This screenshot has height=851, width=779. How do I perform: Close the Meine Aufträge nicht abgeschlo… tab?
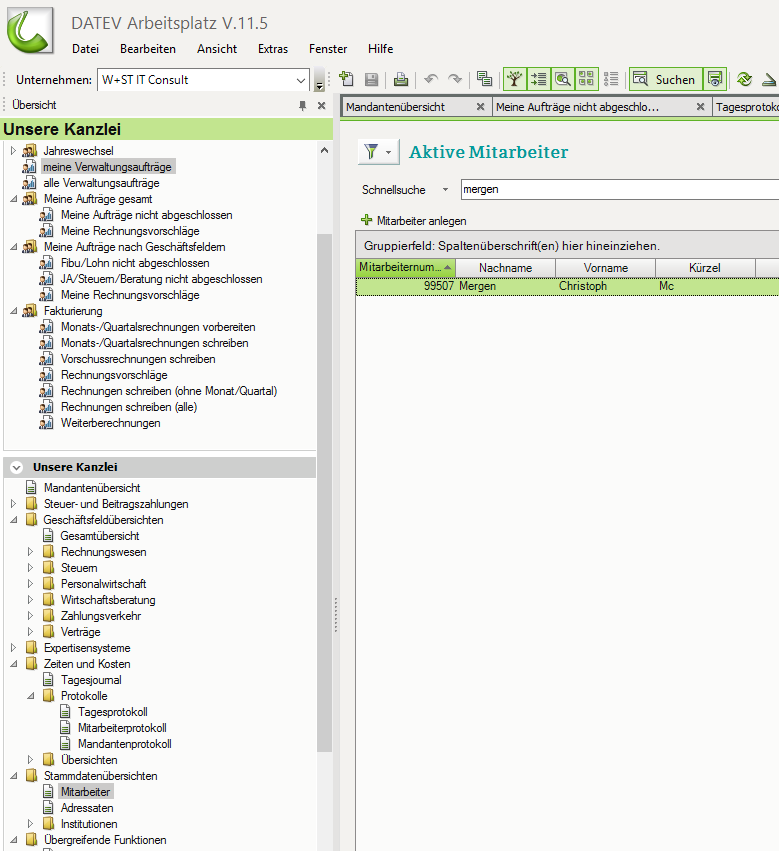click(700, 107)
